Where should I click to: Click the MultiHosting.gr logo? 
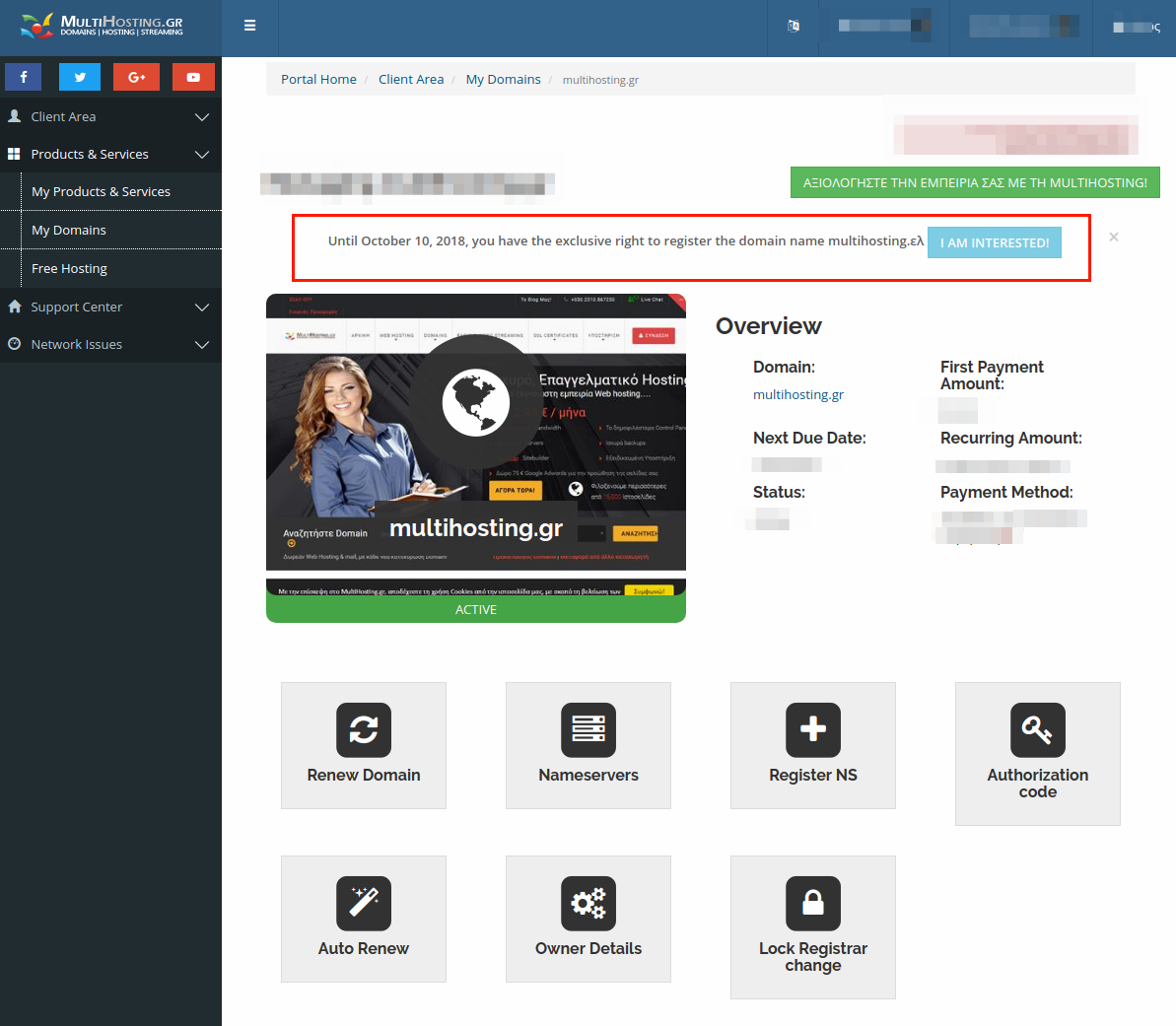coord(102,26)
